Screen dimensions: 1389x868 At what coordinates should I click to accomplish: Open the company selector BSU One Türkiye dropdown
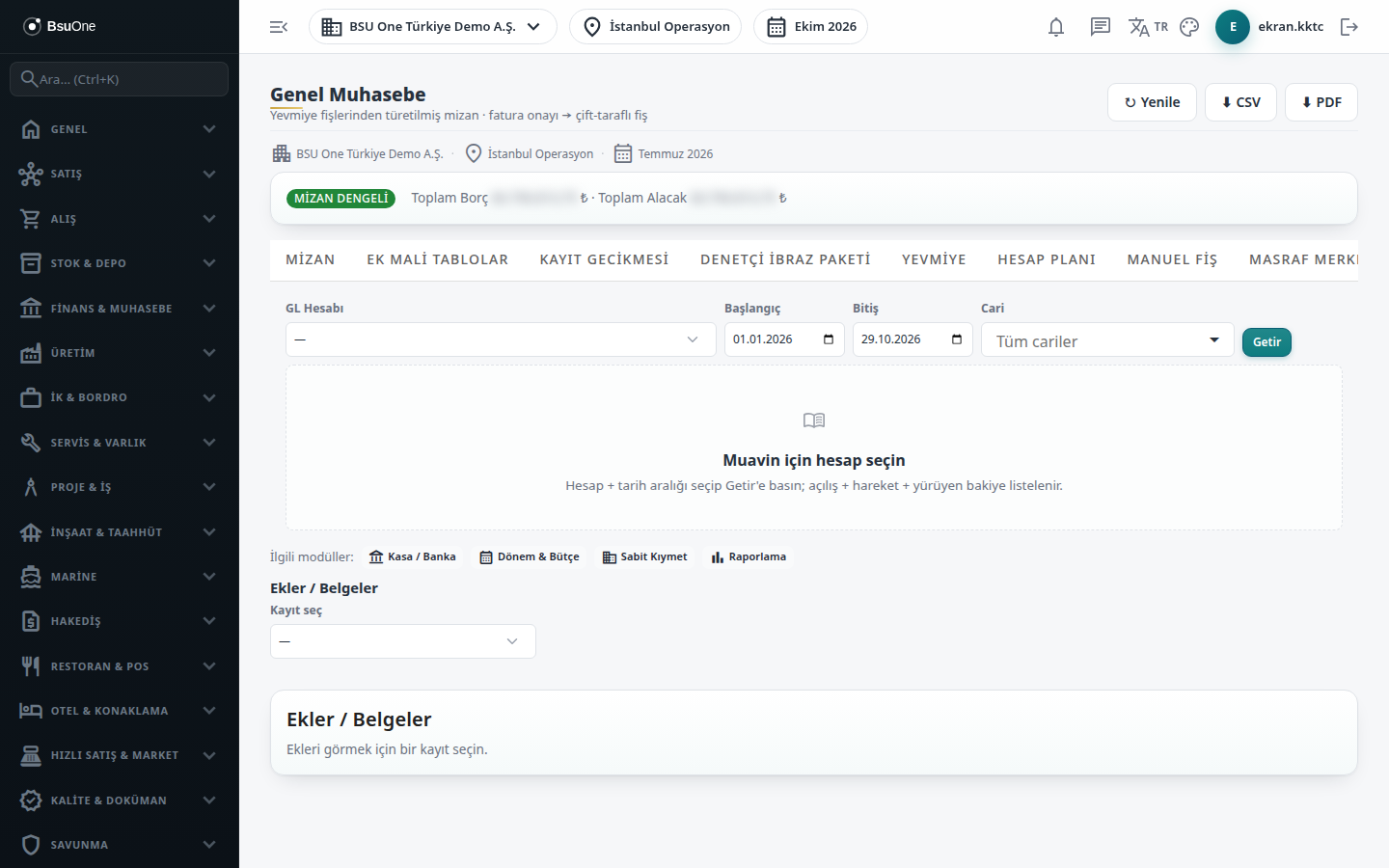(x=432, y=27)
